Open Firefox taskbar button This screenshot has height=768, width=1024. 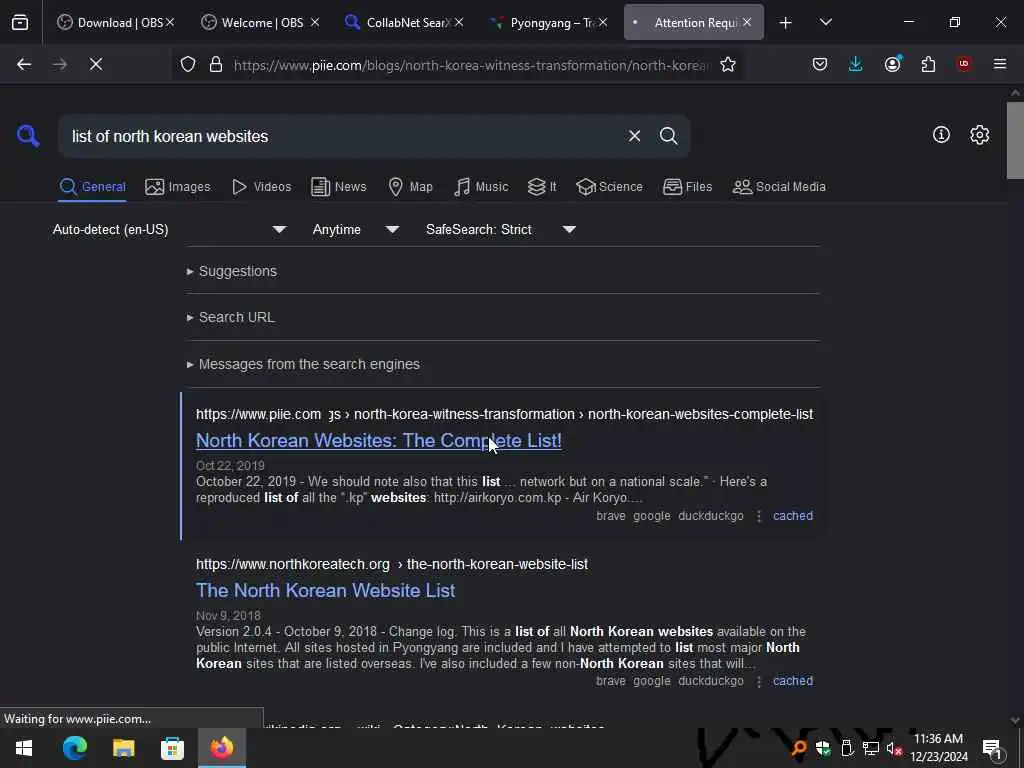222,748
